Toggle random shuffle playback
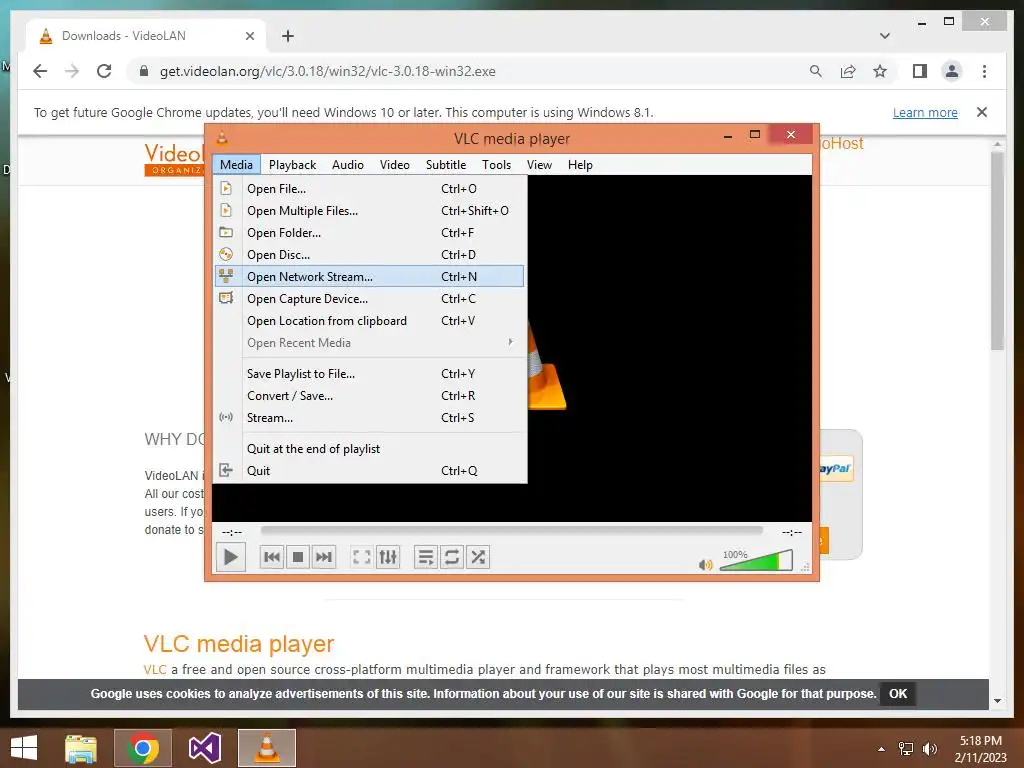This screenshot has height=768, width=1024. pyautogui.click(x=478, y=557)
